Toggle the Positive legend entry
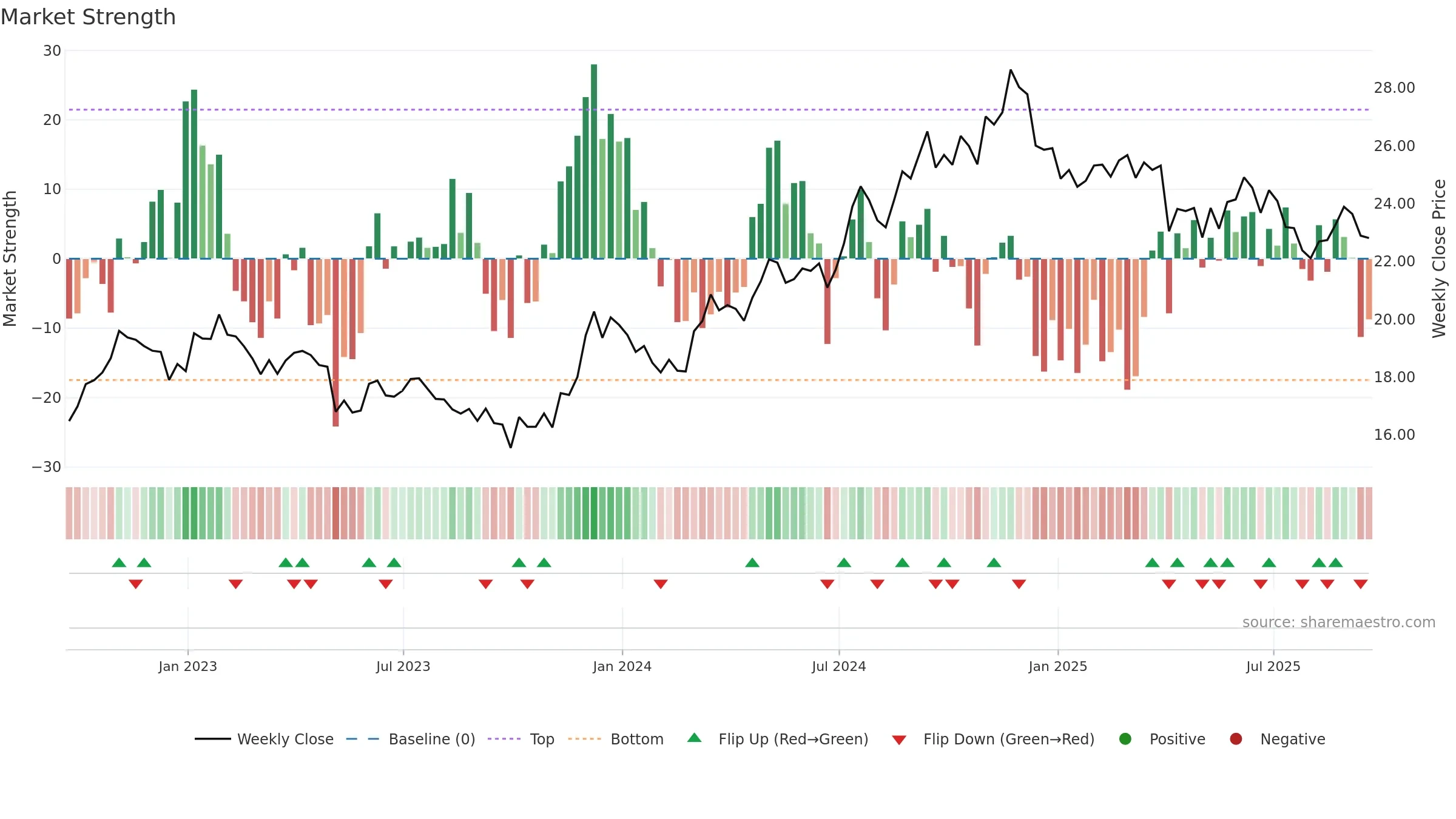 tap(1162, 739)
